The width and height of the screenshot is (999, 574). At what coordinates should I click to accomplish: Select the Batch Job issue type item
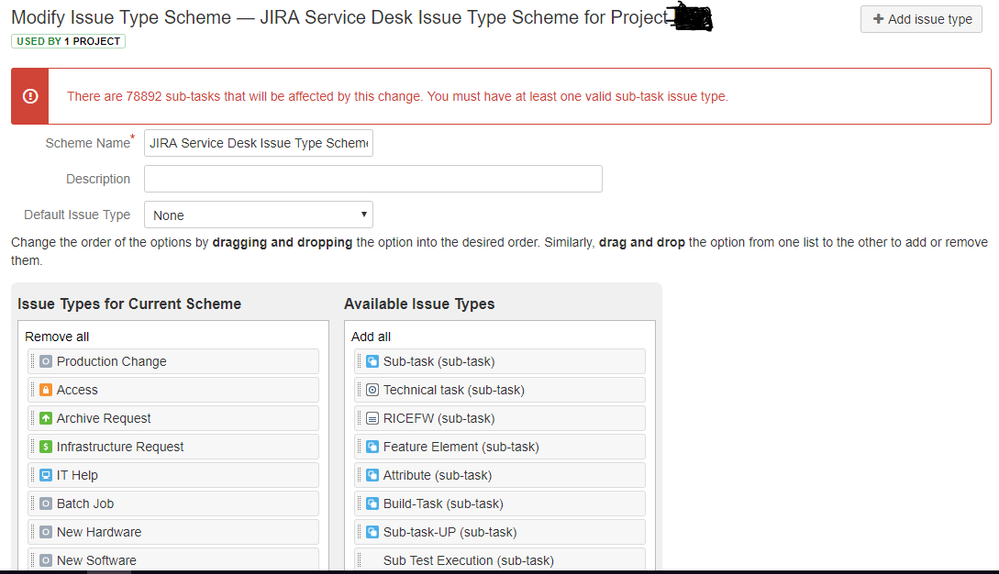pyautogui.click(x=173, y=503)
